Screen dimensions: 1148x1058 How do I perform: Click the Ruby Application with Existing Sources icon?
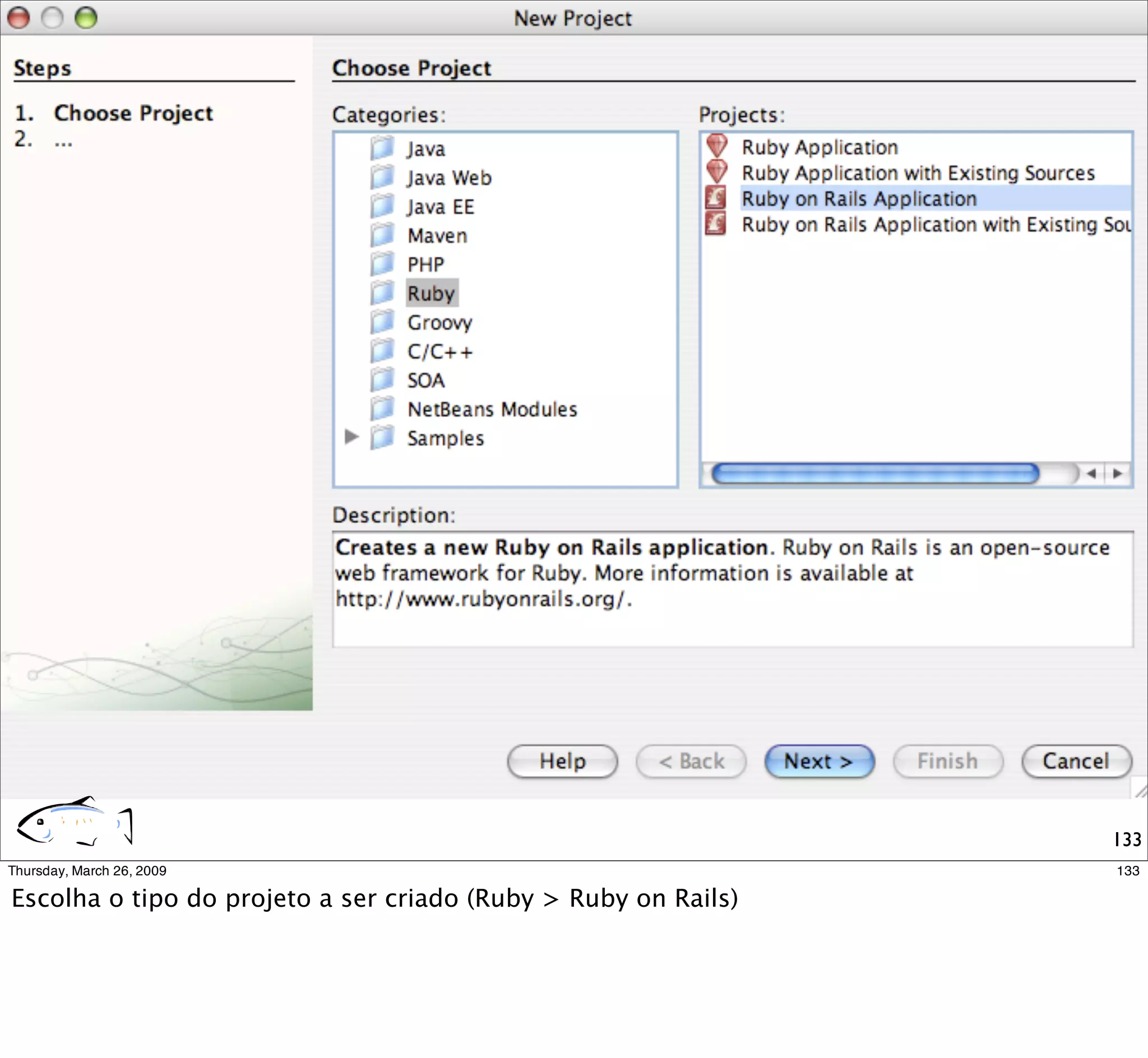(716, 171)
